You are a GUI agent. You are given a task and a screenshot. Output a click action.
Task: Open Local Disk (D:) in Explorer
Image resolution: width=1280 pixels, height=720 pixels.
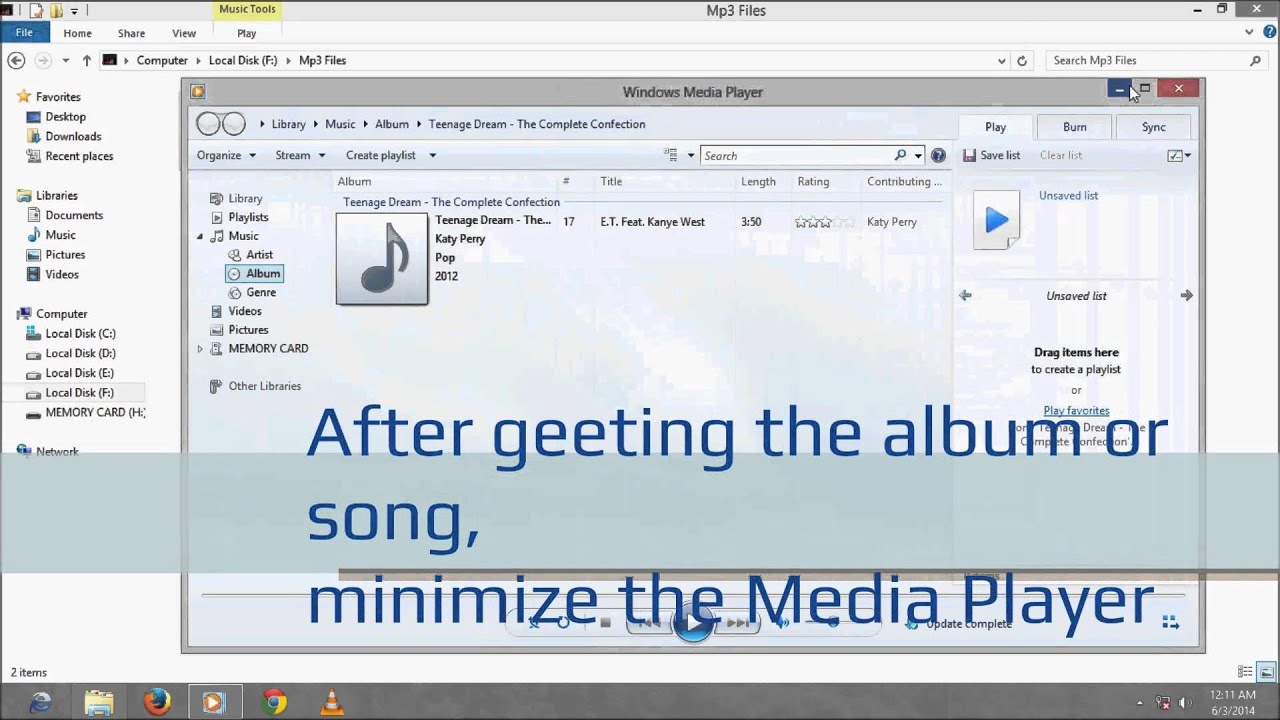tap(80, 353)
